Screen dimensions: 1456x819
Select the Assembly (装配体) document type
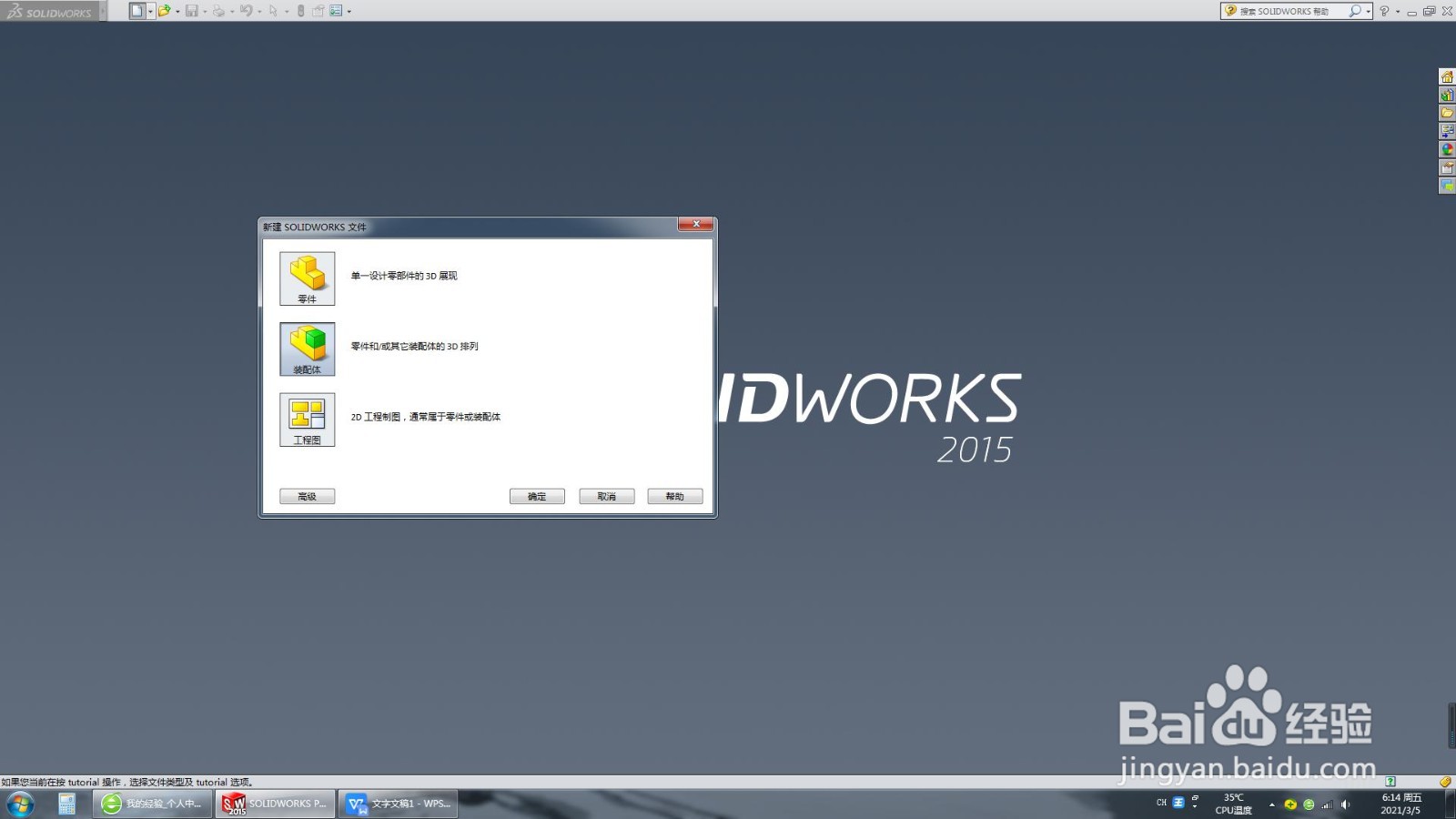tap(307, 349)
